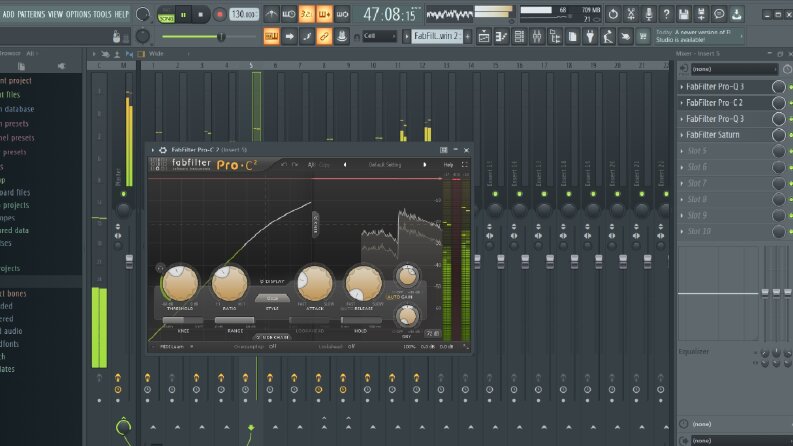Image resolution: width=793 pixels, height=446 pixels.
Task: Click the microphone recording icon
Action: coord(648,14)
